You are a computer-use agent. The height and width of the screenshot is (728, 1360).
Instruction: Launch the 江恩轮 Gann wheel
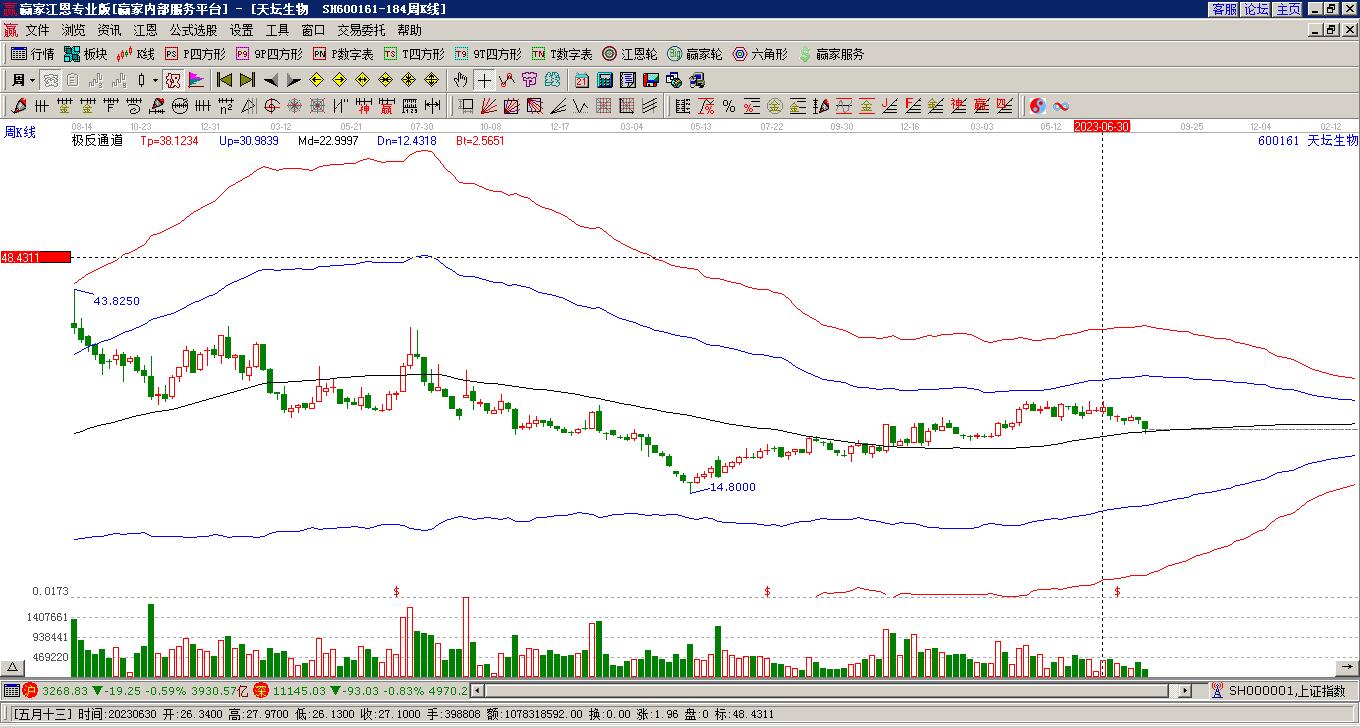pos(629,54)
